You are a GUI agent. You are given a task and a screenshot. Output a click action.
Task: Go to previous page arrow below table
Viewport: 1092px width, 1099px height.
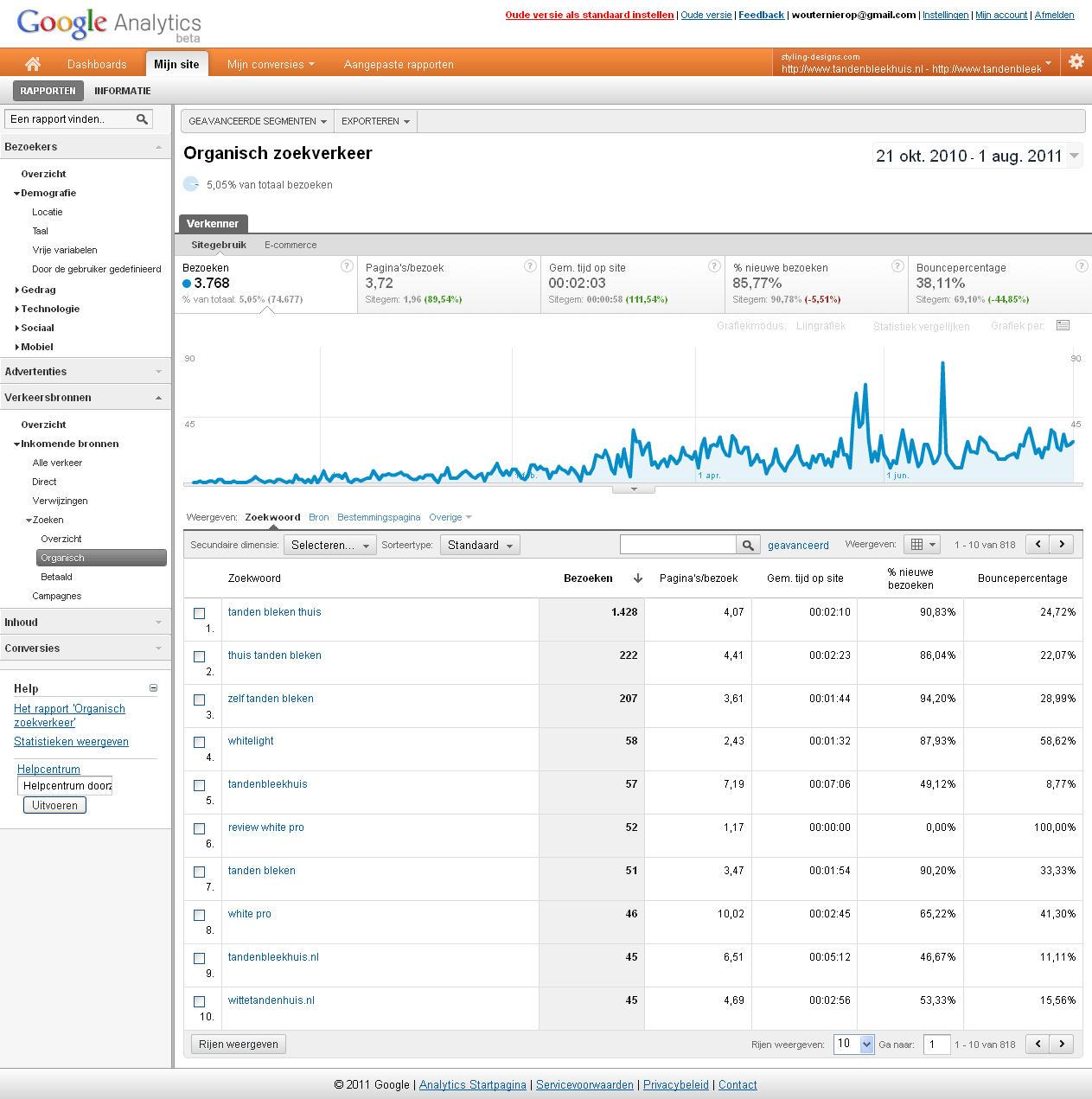[1038, 1044]
